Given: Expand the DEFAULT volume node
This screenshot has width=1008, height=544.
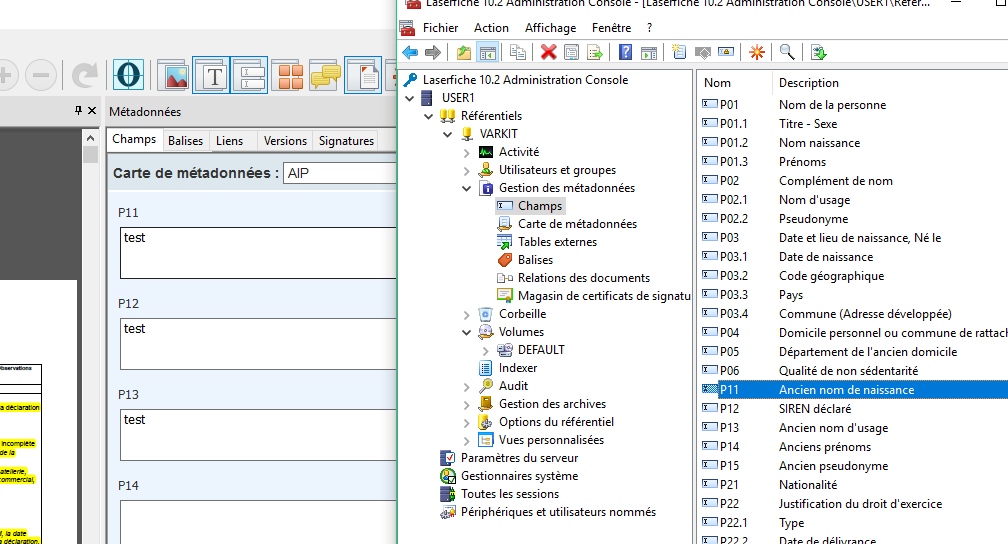Looking at the screenshot, I should tap(486, 350).
